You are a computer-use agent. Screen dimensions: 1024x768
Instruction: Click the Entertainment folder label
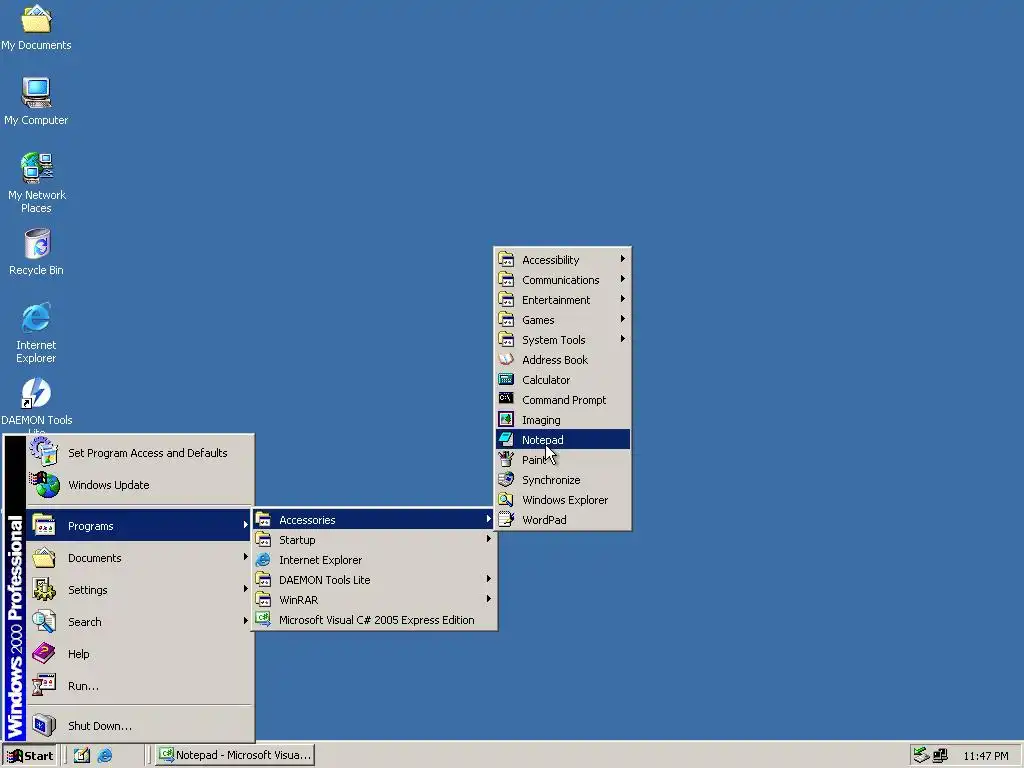click(556, 300)
